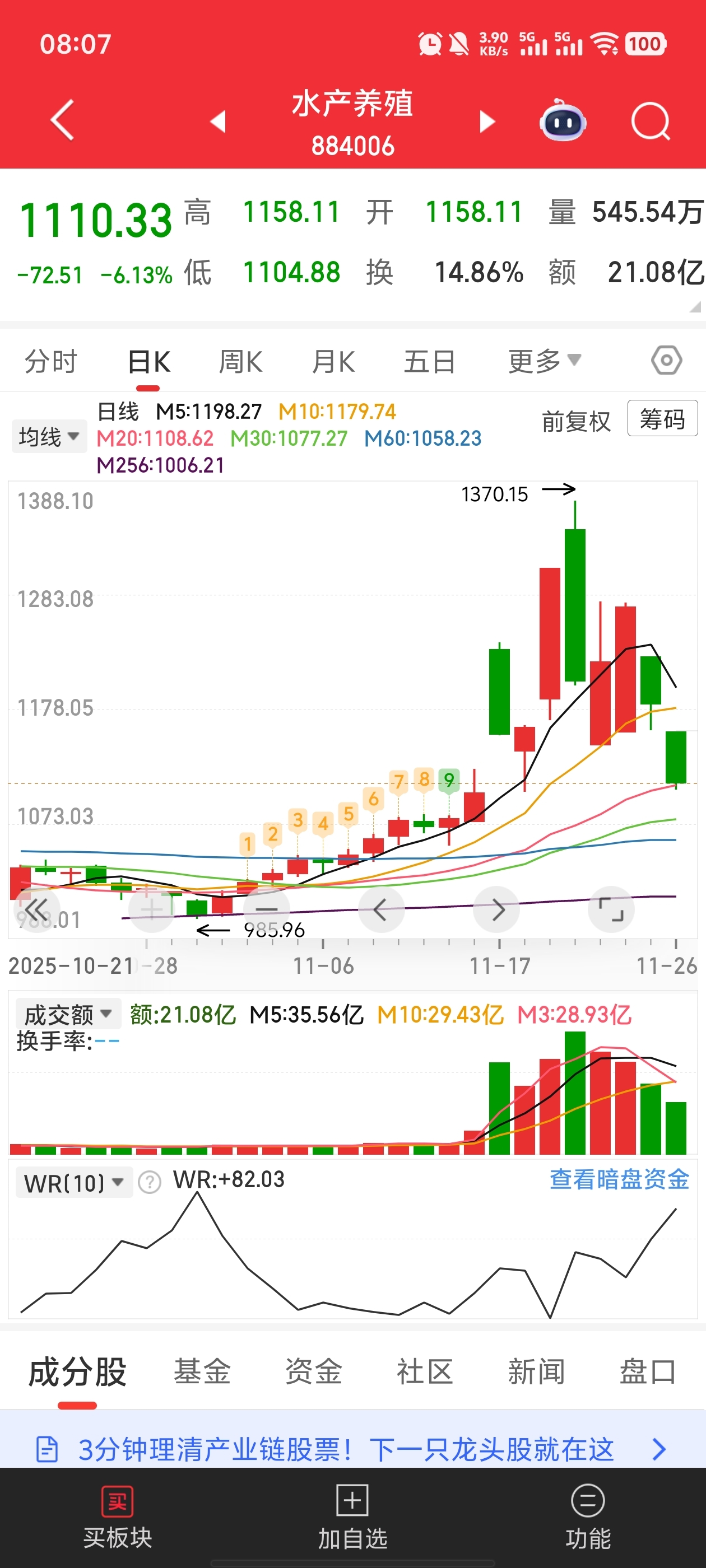
Task: Jump to earliest data double-arrow button
Action: [x=36, y=910]
